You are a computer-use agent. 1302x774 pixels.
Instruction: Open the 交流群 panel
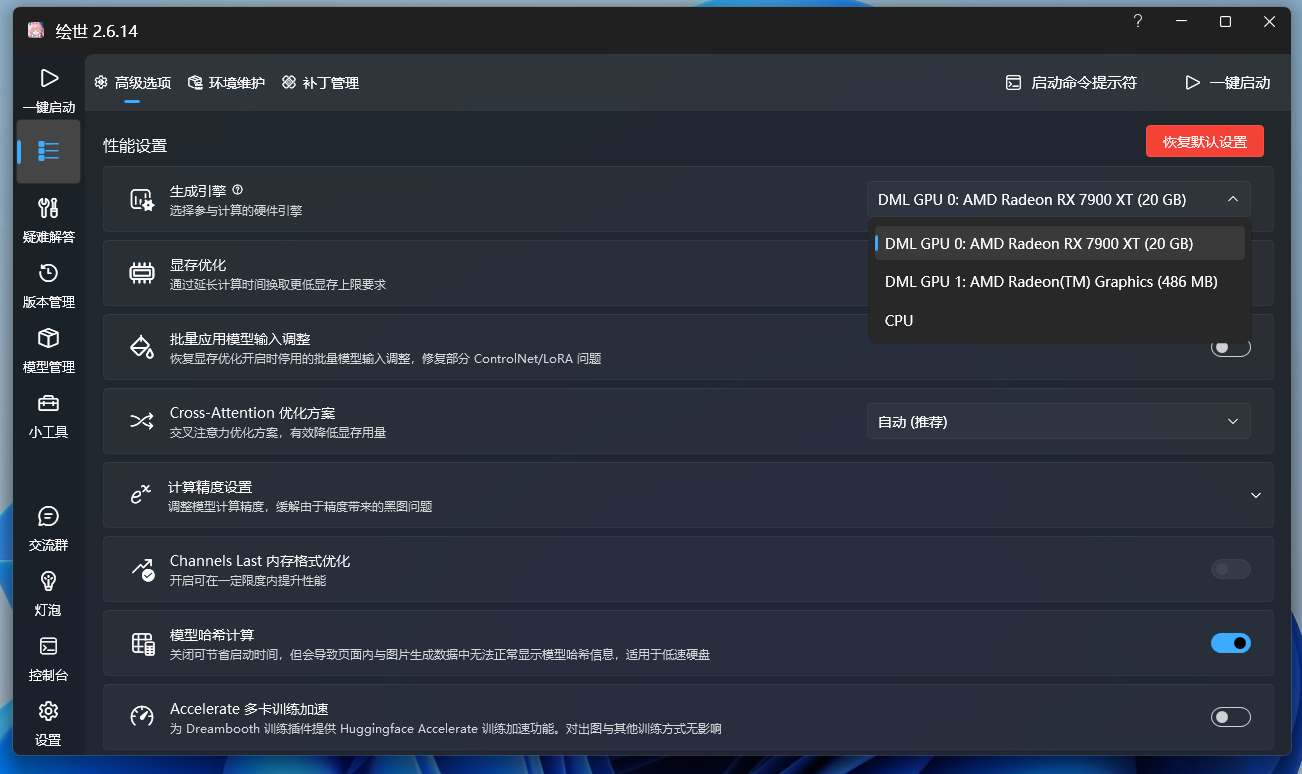(x=47, y=524)
